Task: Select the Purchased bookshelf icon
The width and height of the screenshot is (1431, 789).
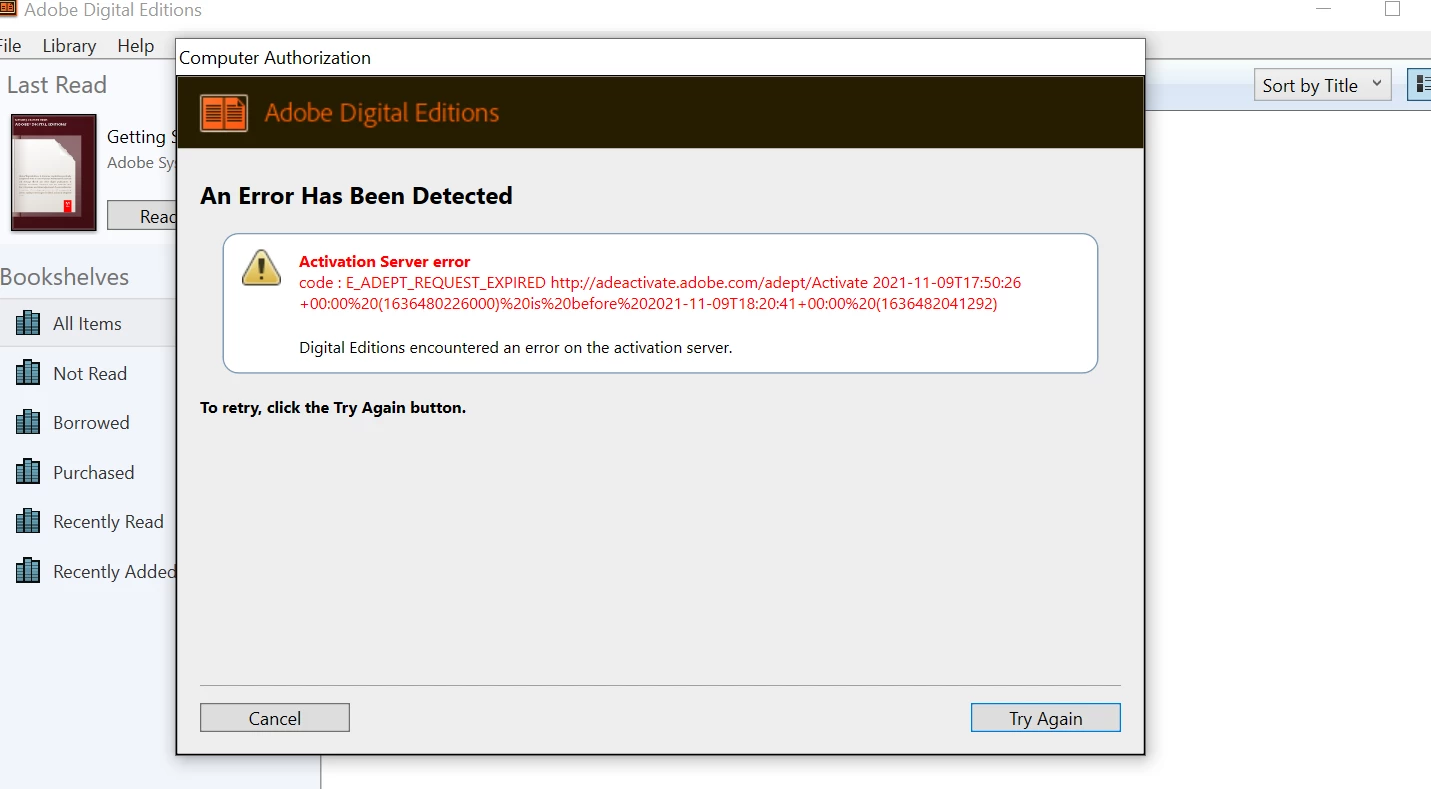Action: pyautogui.click(x=28, y=472)
